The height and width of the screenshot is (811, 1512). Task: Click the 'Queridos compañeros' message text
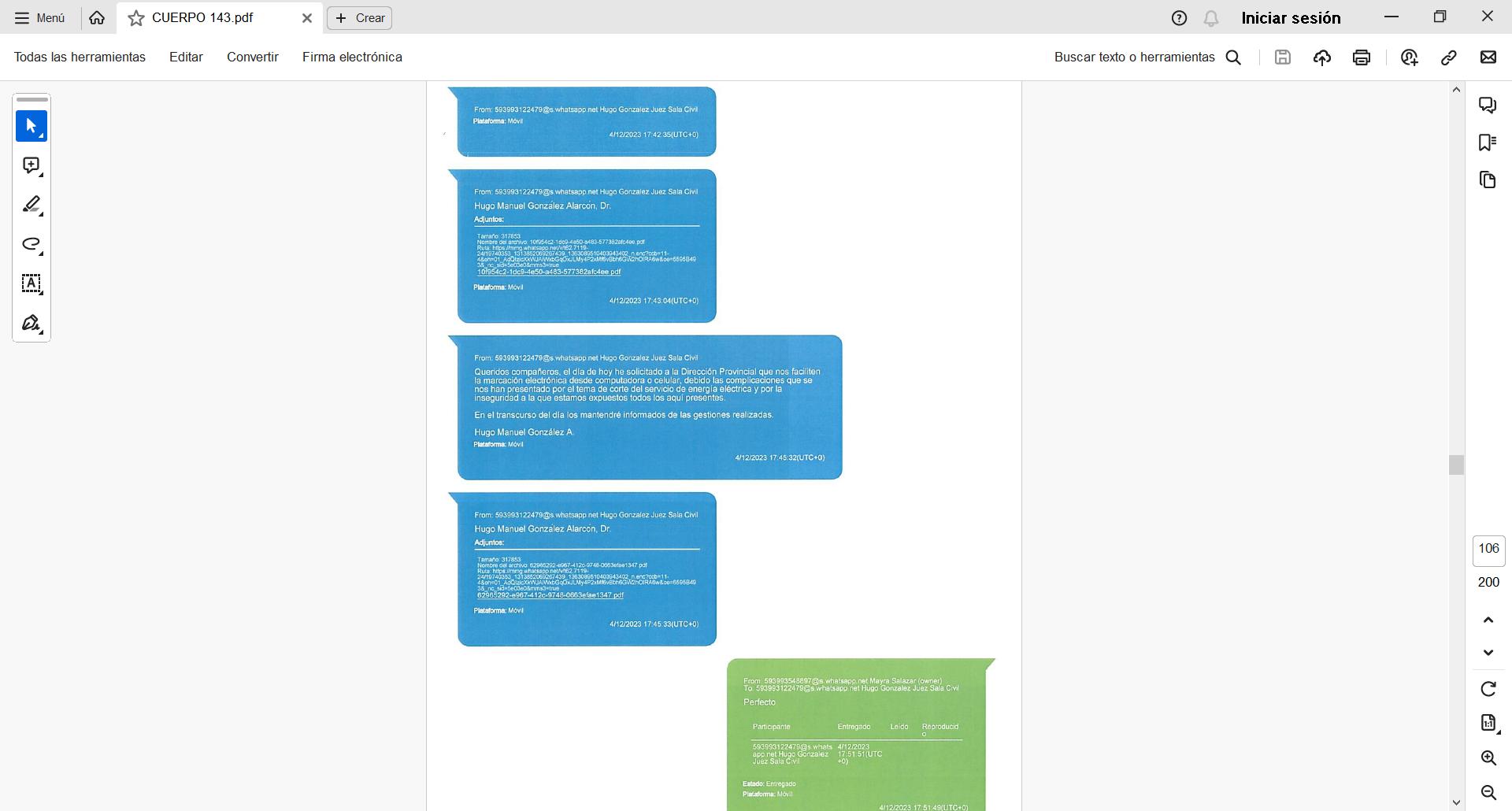[x=647, y=384]
